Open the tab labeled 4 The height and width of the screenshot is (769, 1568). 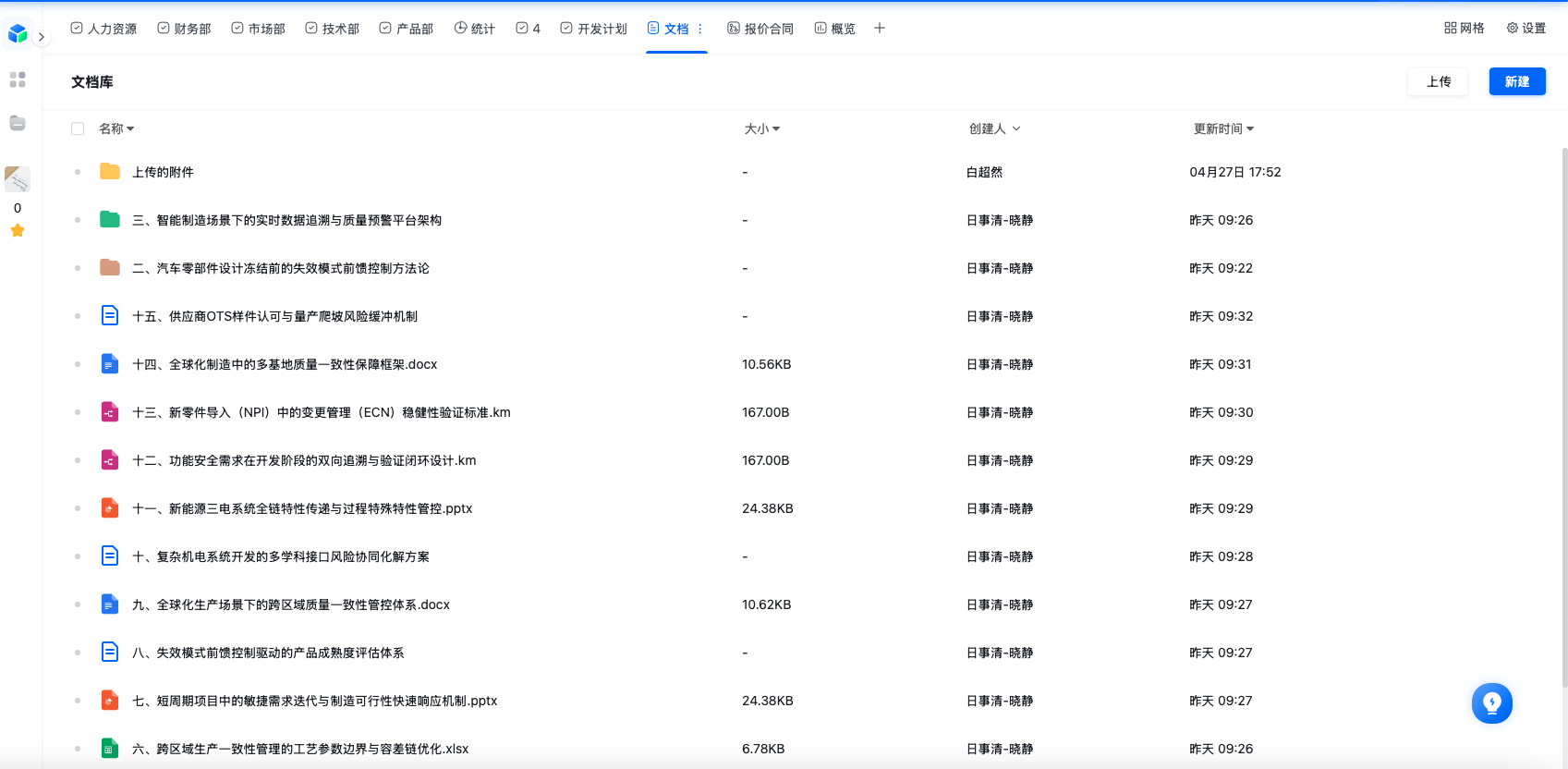pos(528,29)
